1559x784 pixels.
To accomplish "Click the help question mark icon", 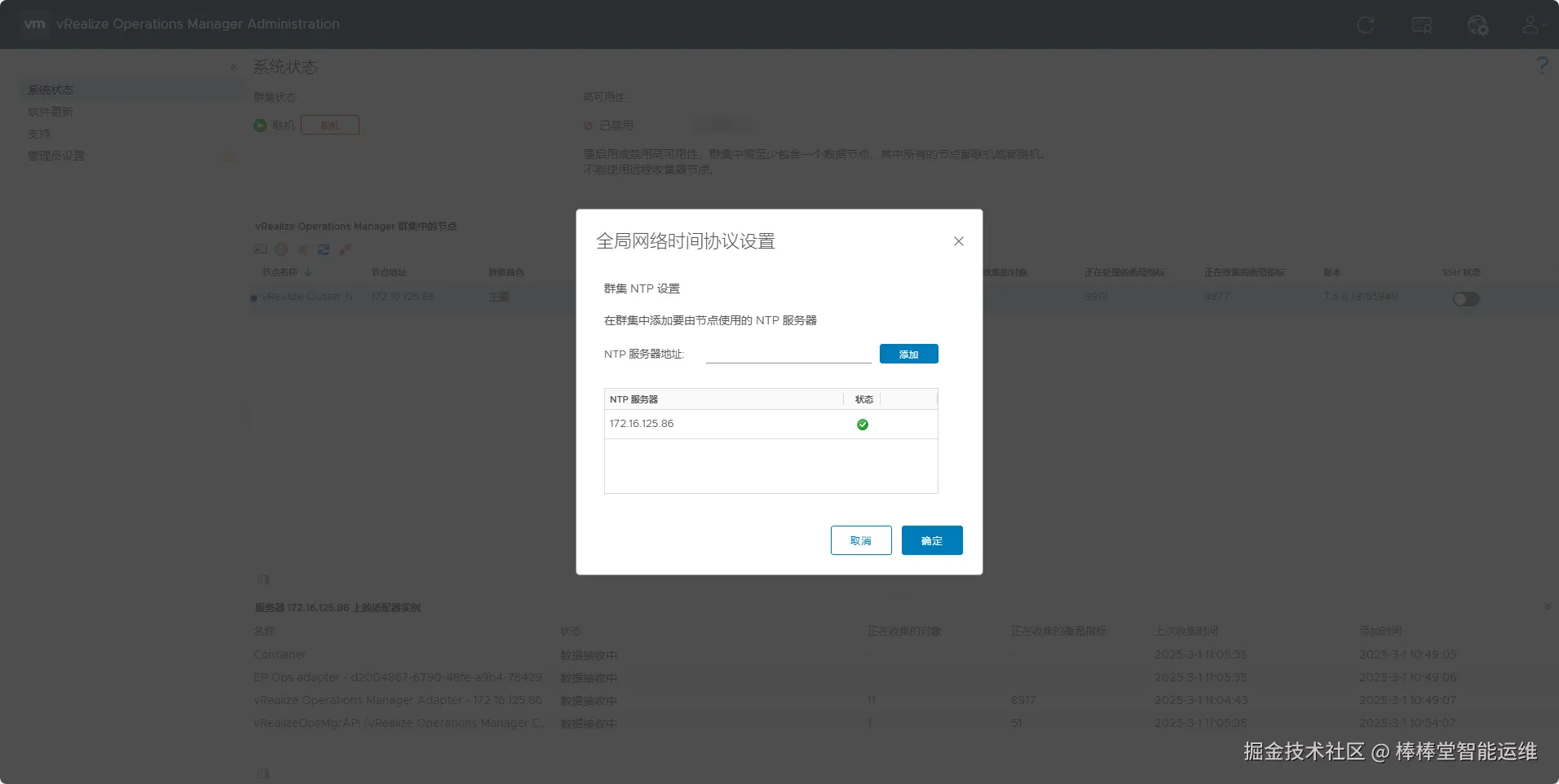I will (1542, 65).
